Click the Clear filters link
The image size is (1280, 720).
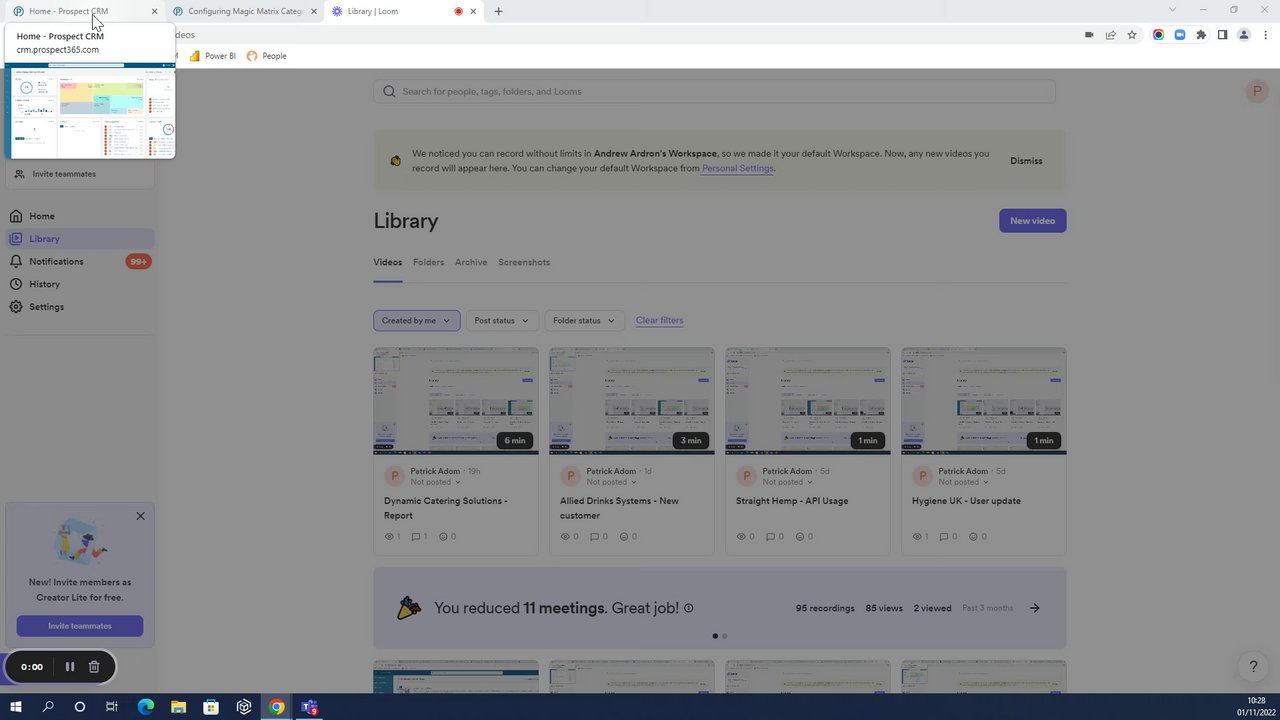point(660,320)
